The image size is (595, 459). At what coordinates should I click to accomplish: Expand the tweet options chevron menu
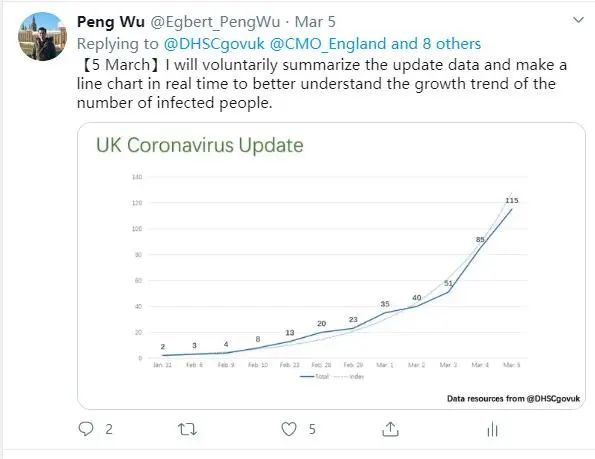click(578, 20)
